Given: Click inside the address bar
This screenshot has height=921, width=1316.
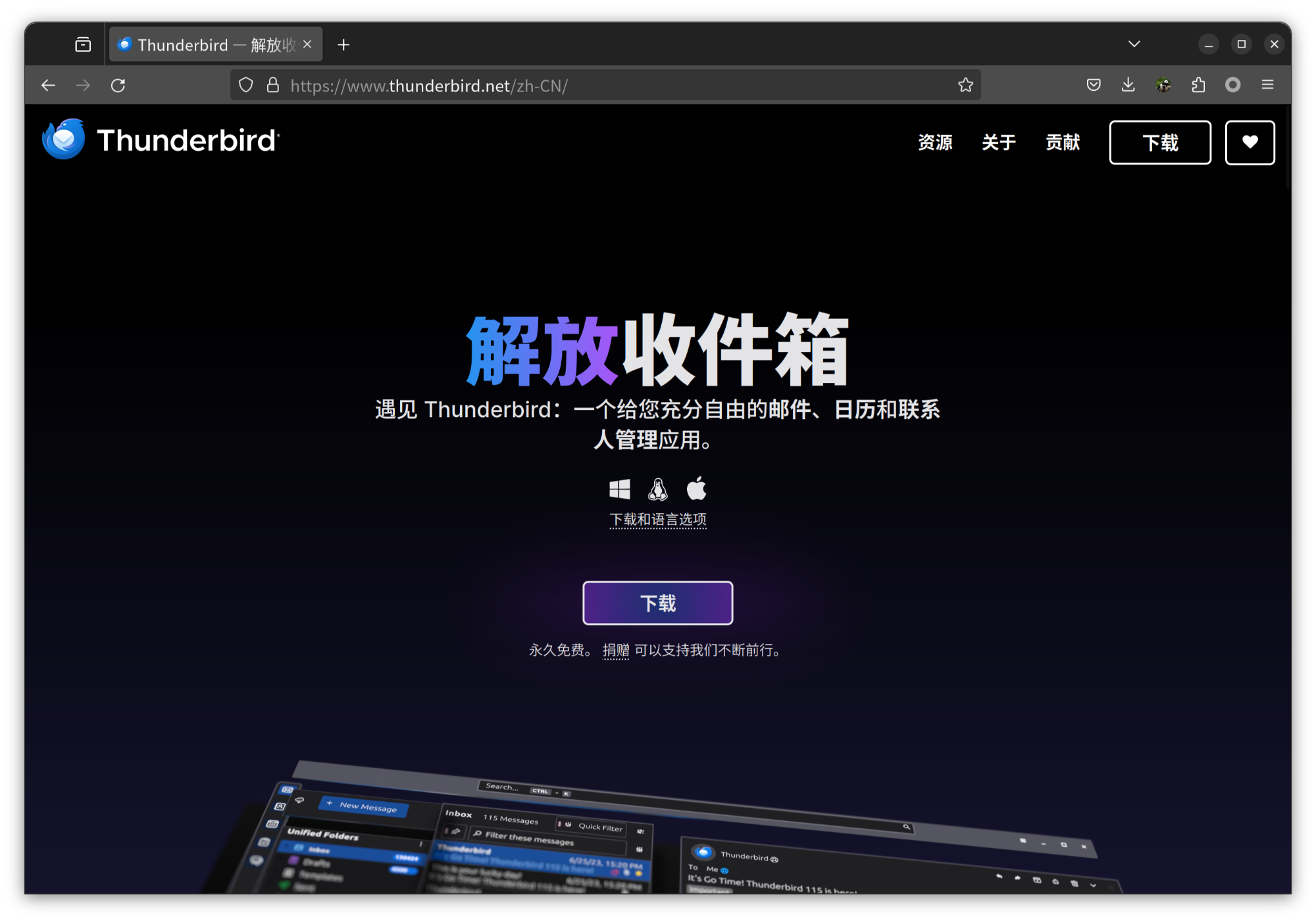Looking at the screenshot, I should click(592, 85).
